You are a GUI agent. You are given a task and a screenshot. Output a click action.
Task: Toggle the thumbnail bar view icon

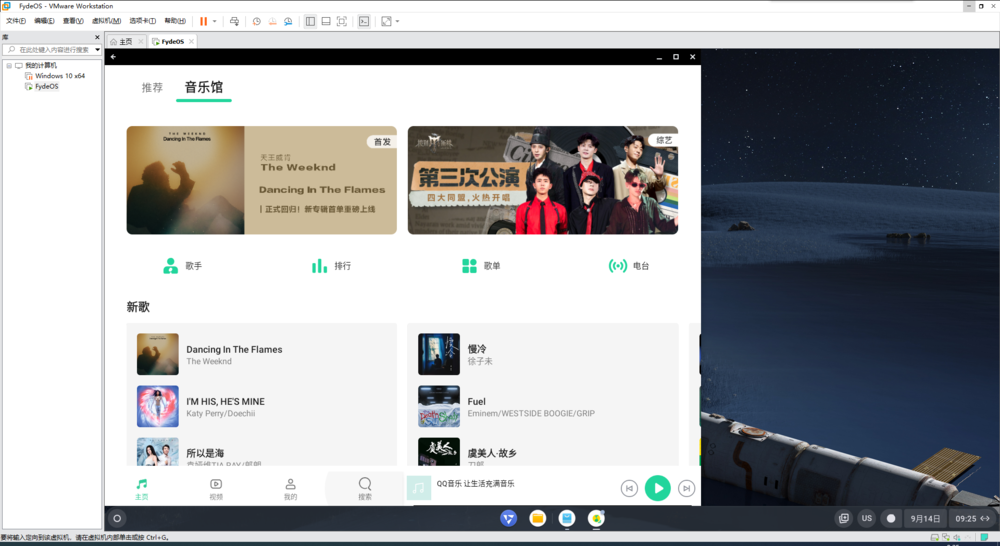point(326,21)
